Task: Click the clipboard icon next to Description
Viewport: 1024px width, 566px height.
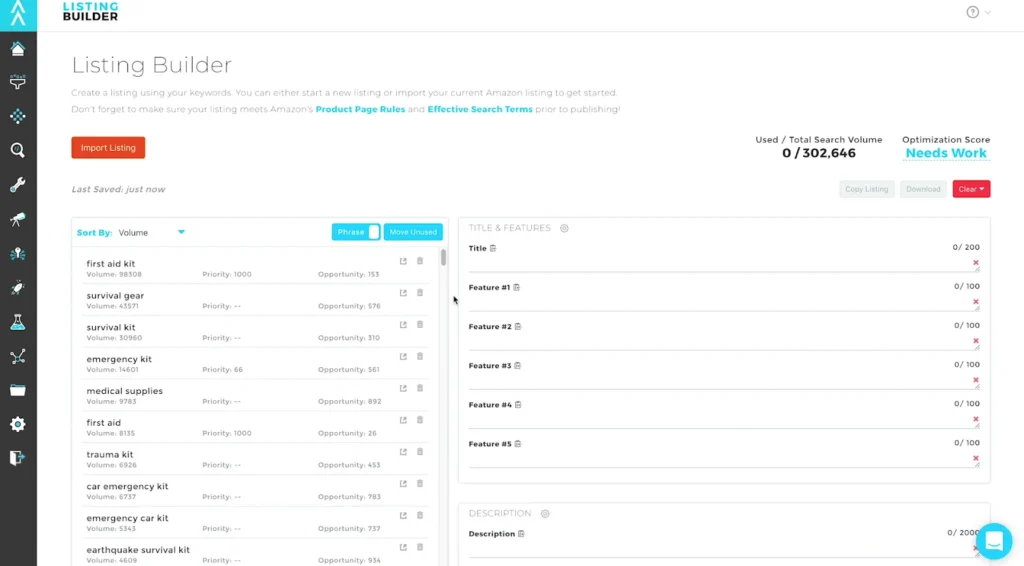Action: pyautogui.click(x=521, y=533)
